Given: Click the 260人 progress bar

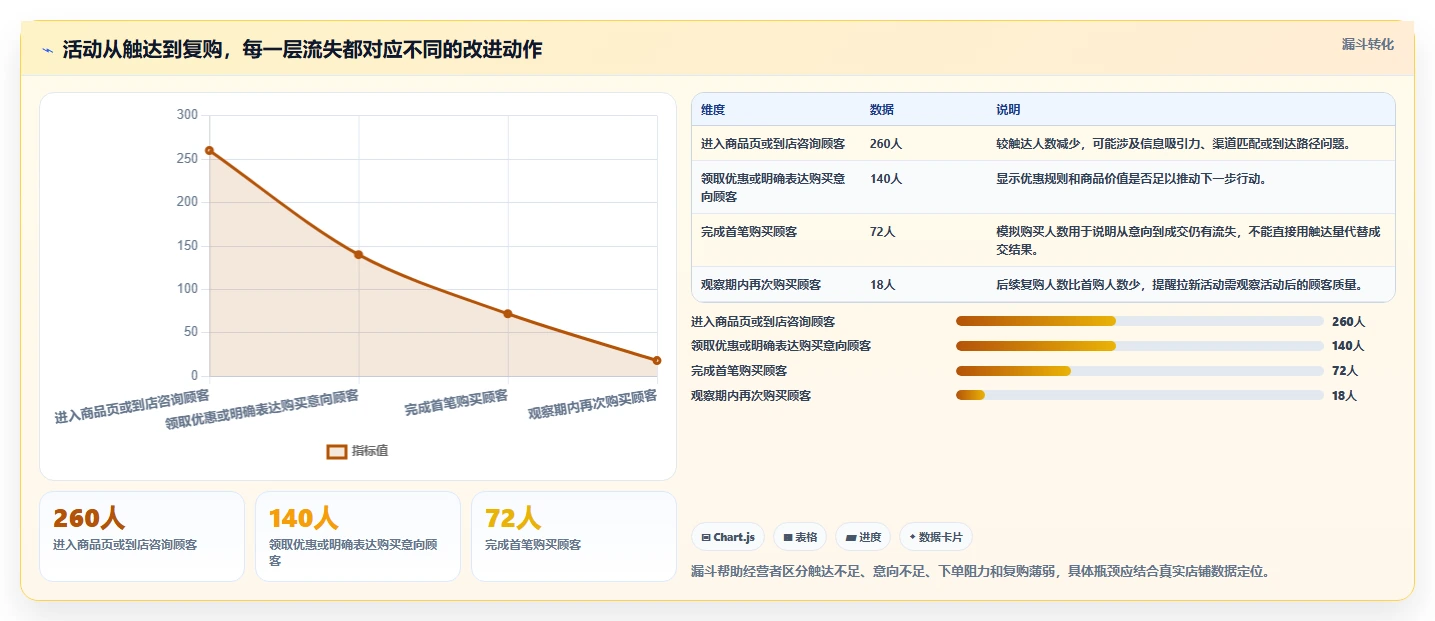Looking at the screenshot, I should [1139, 321].
